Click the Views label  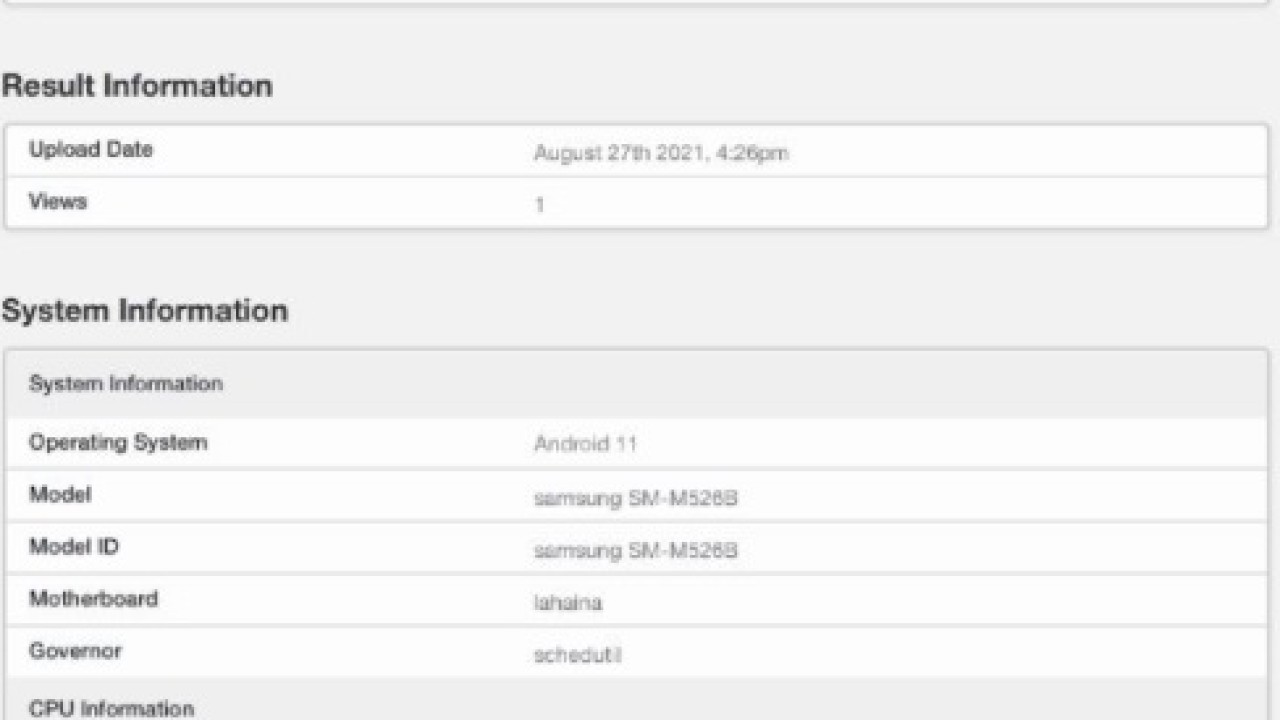pos(58,202)
